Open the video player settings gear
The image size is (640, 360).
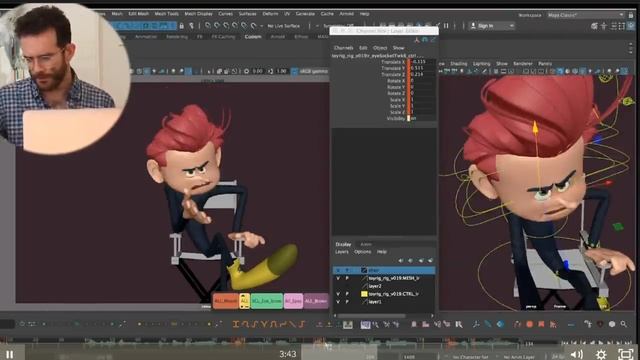pyautogui.click(x=601, y=354)
